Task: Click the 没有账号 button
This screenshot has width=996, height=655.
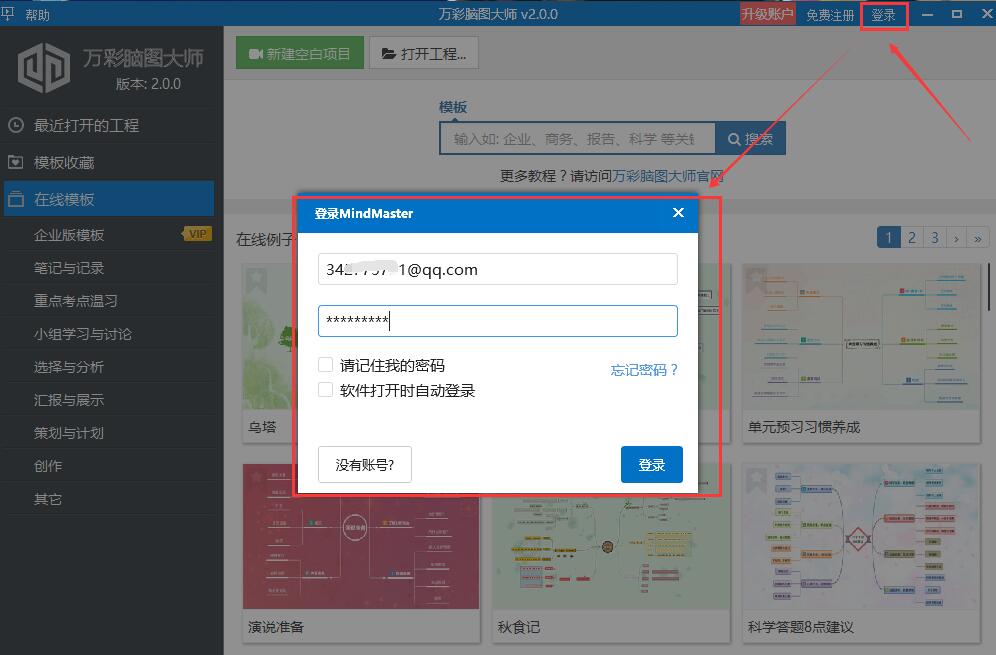Action: tap(364, 464)
